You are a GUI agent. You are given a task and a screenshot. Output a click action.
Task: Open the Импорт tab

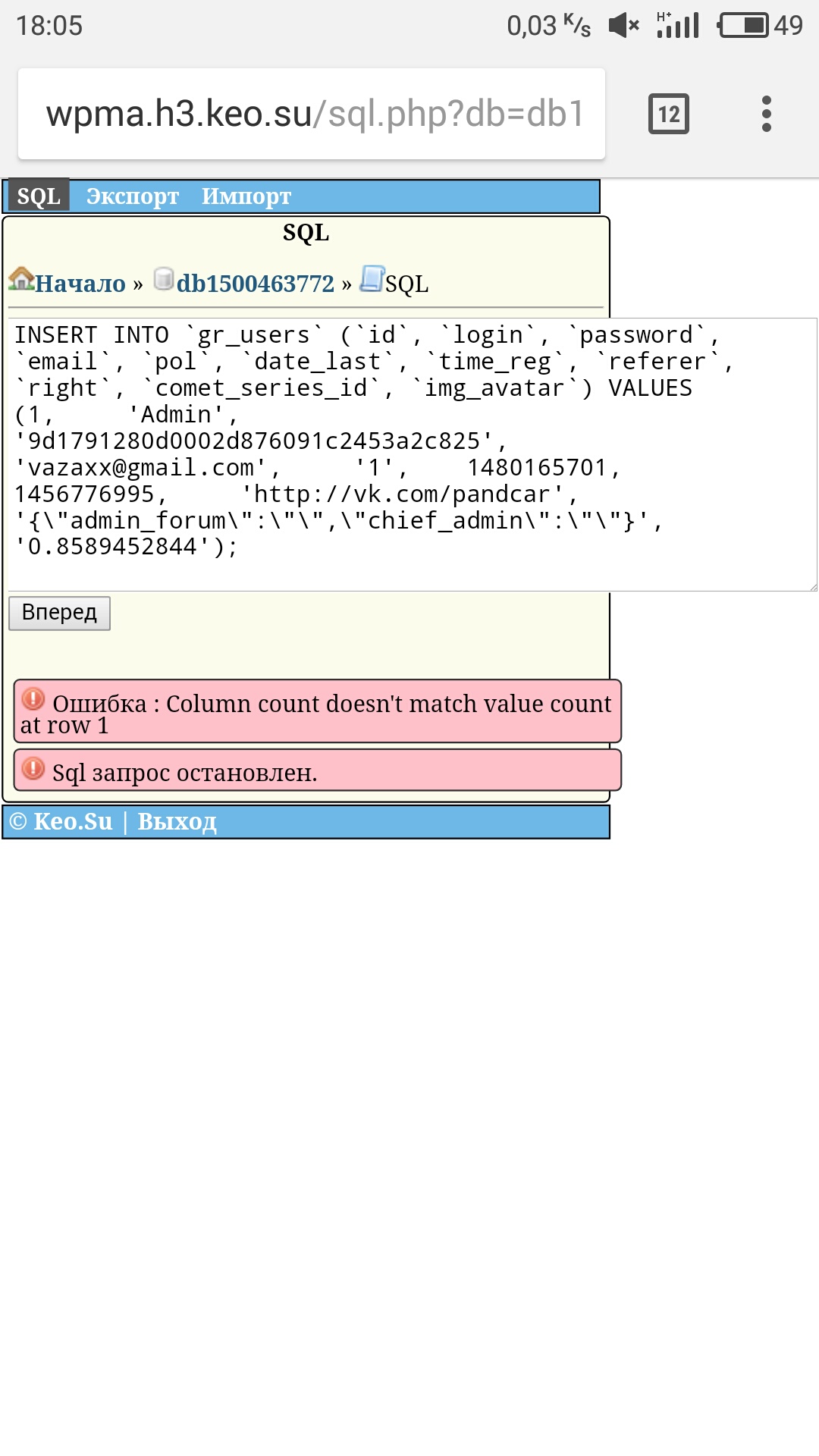246,196
